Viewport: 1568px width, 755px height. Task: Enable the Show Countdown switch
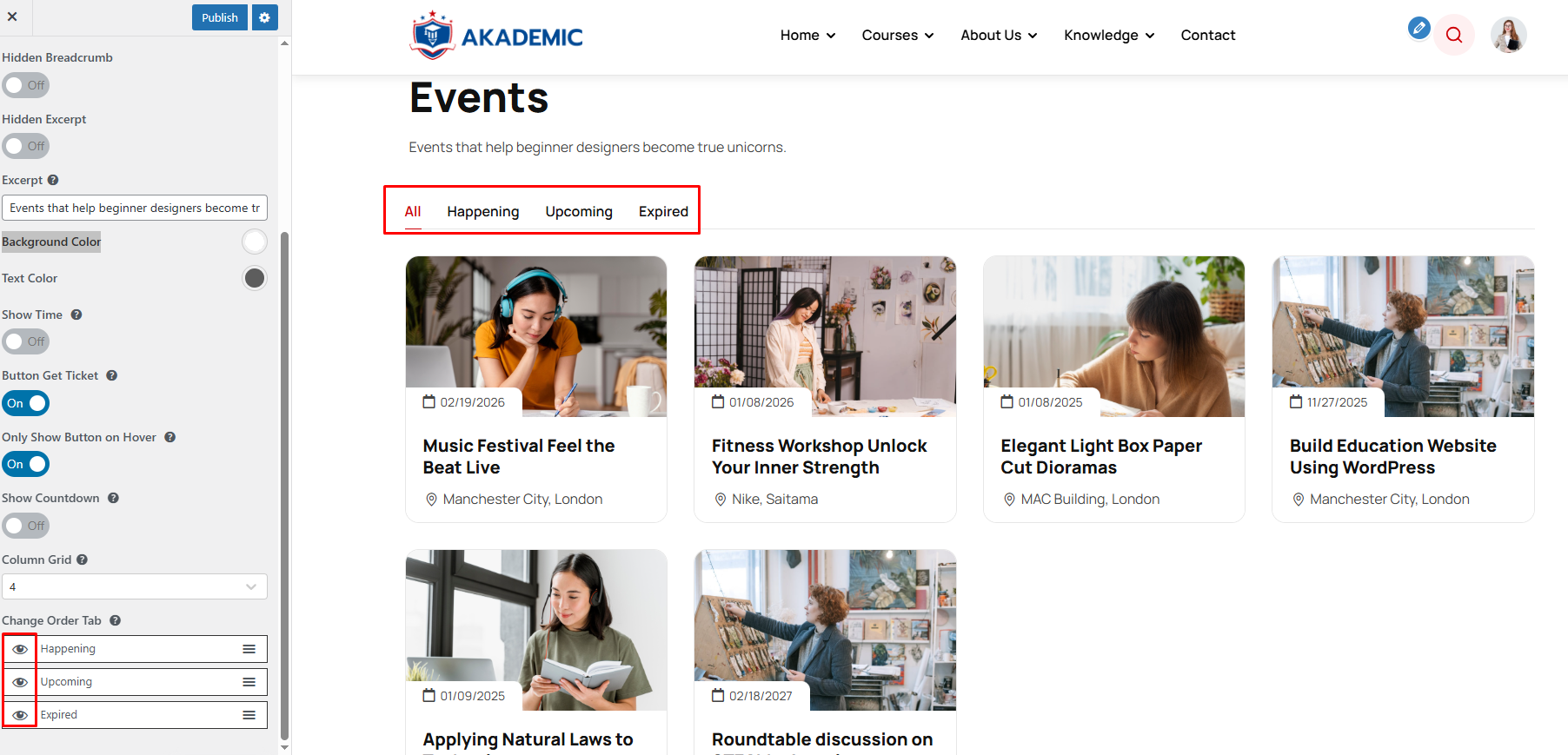(x=25, y=526)
